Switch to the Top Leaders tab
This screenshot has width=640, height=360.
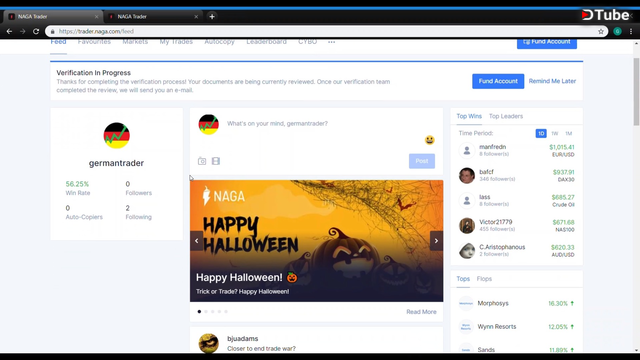click(506, 116)
